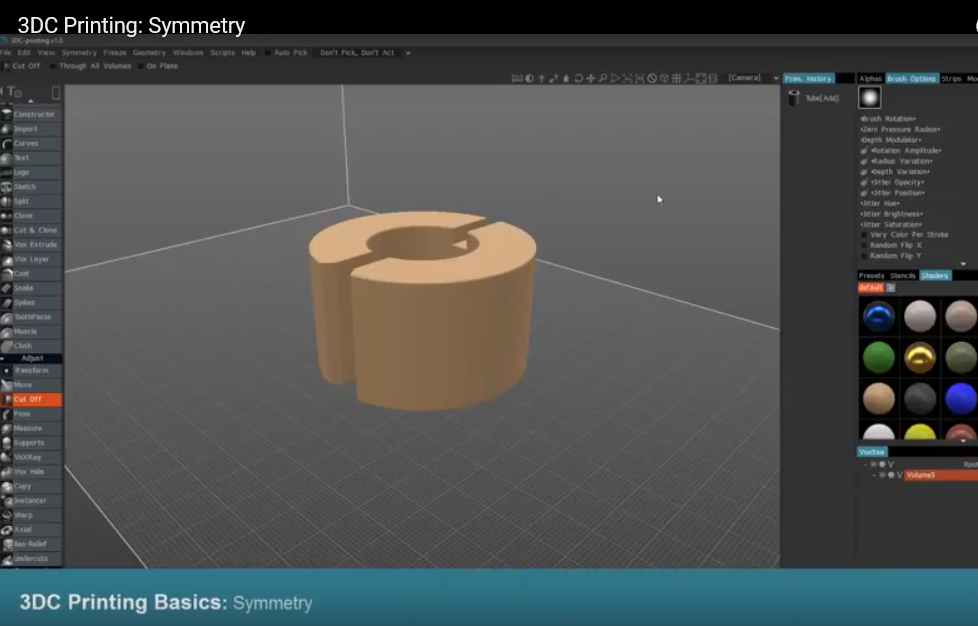Open the Camera dropdown
This screenshot has width=978, height=626.
(x=753, y=78)
